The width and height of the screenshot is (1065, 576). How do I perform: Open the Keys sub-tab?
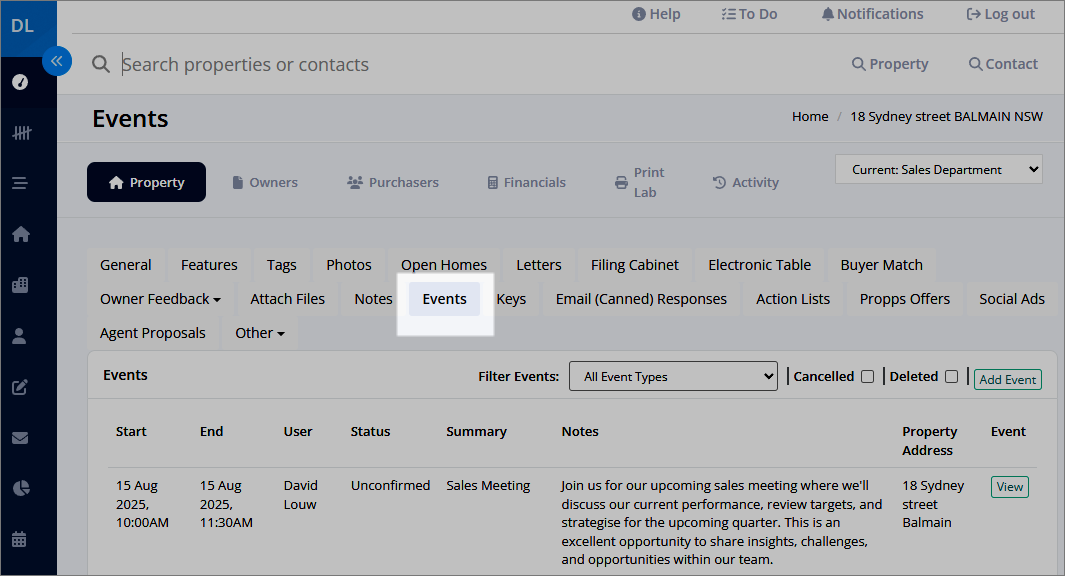click(511, 299)
